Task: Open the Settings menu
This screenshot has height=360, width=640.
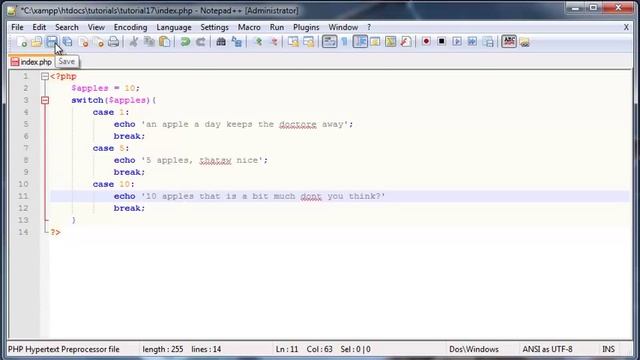Action: [x=214, y=27]
